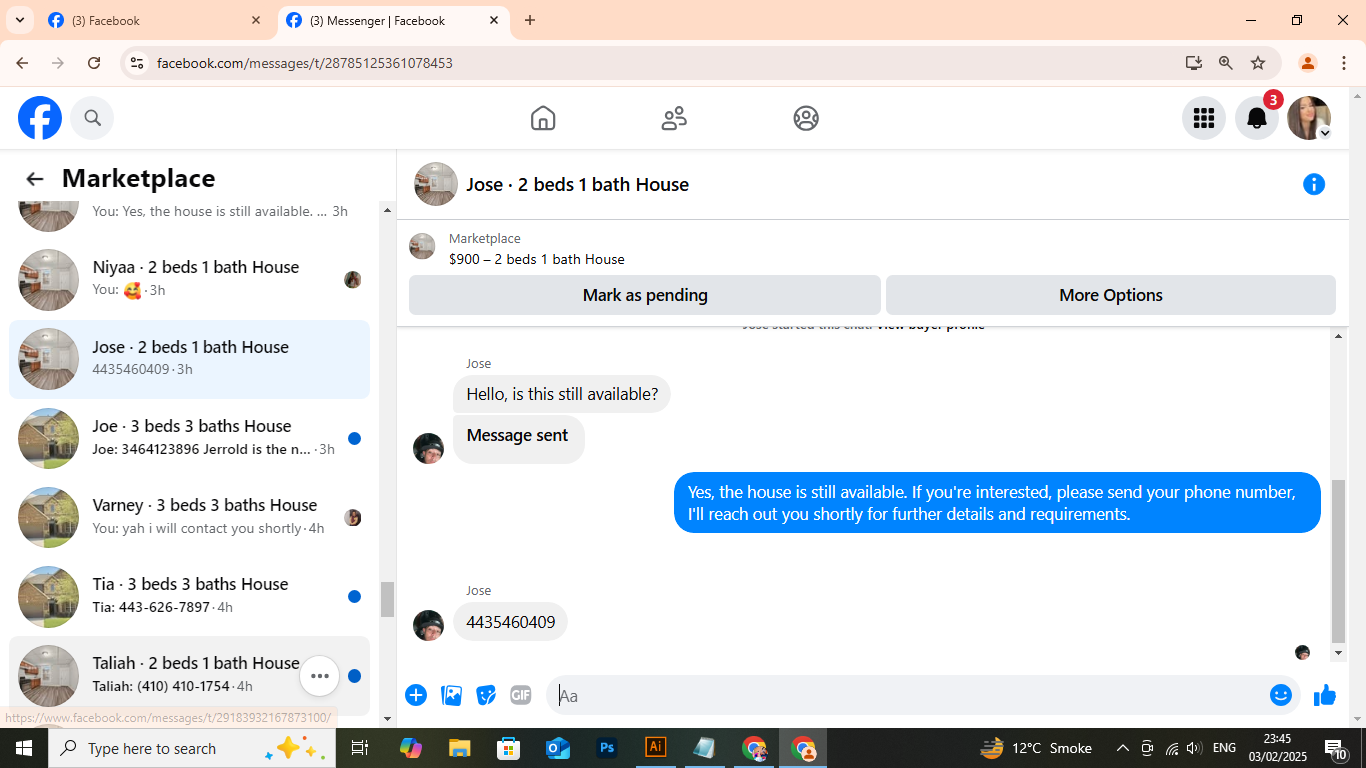The width and height of the screenshot is (1366, 768).
Task: Send a thumbs-up like
Action: click(1325, 695)
